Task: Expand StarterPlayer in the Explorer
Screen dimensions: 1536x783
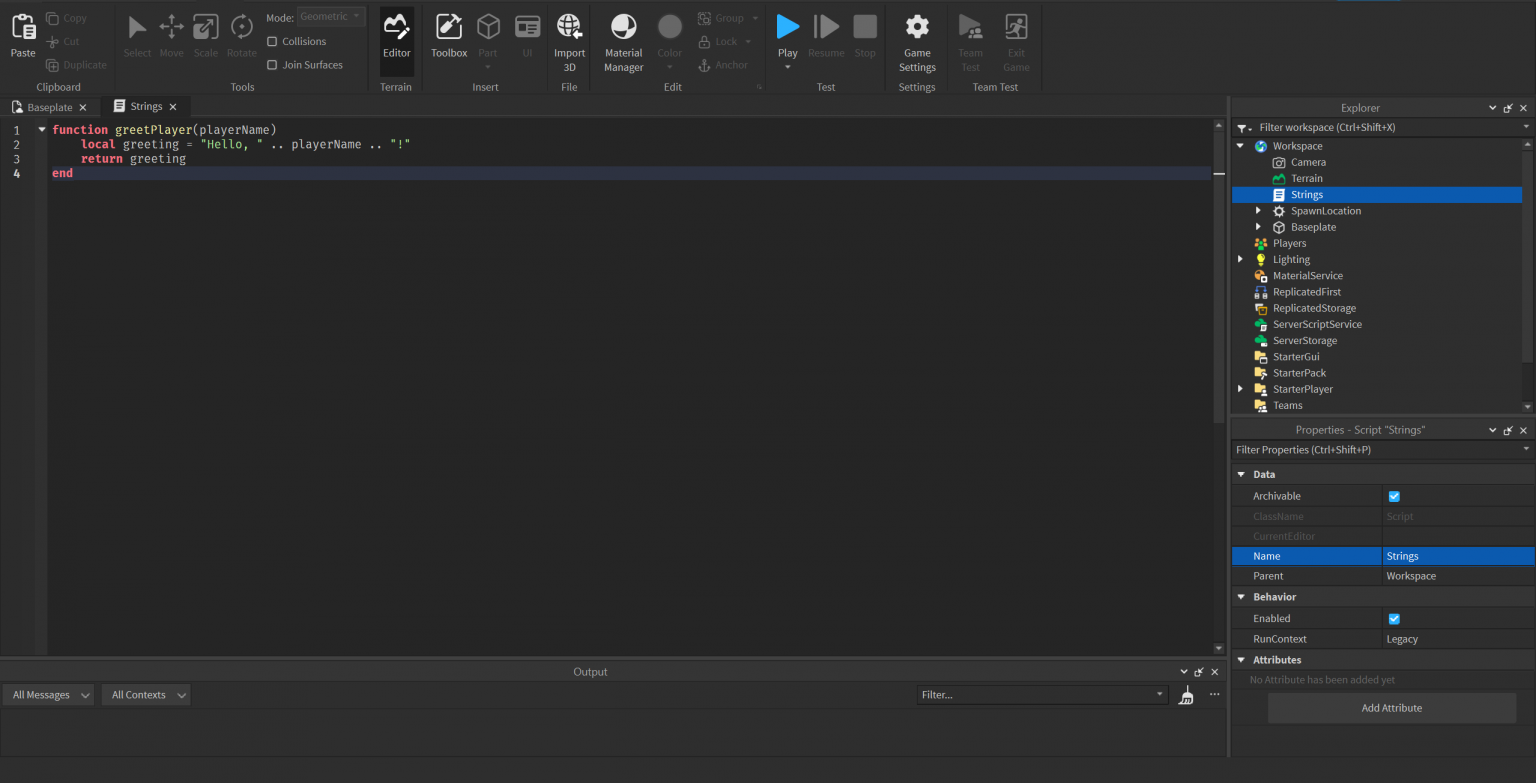Action: pos(1241,389)
